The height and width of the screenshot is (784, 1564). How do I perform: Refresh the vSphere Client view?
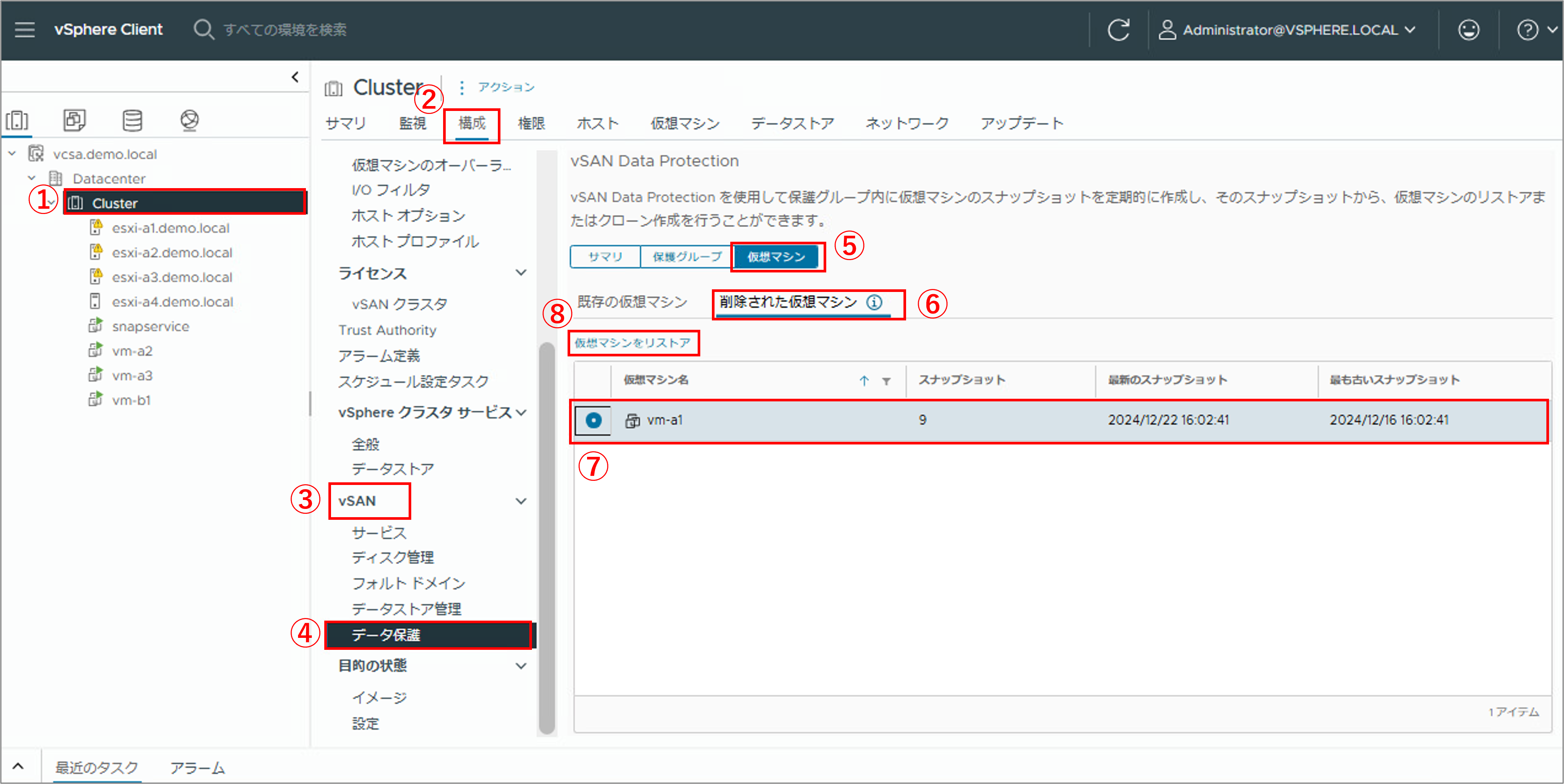pyautogui.click(x=1118, y=29)
